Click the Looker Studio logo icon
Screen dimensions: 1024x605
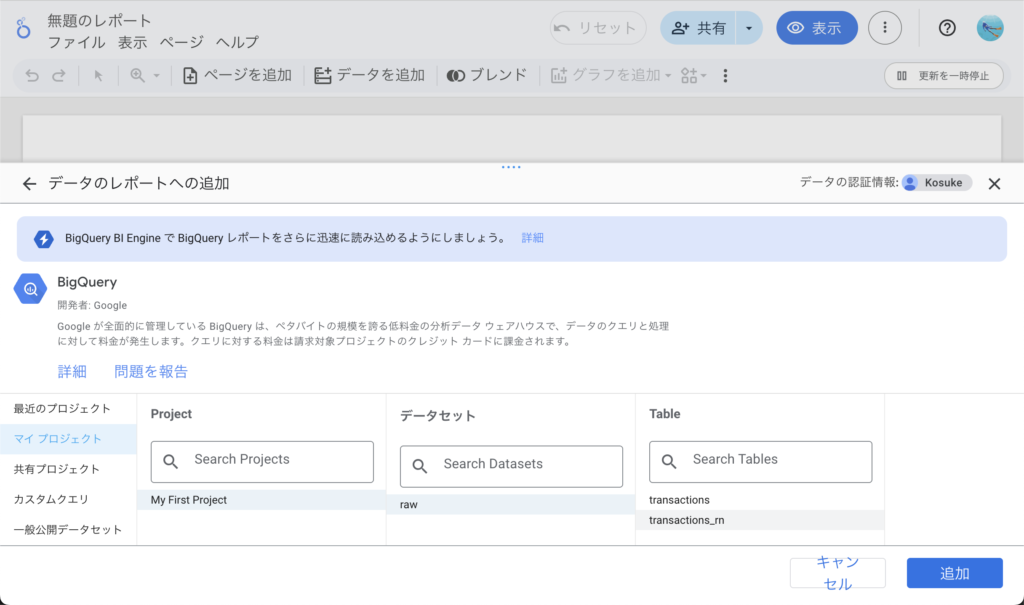click(x=23, y=29)
